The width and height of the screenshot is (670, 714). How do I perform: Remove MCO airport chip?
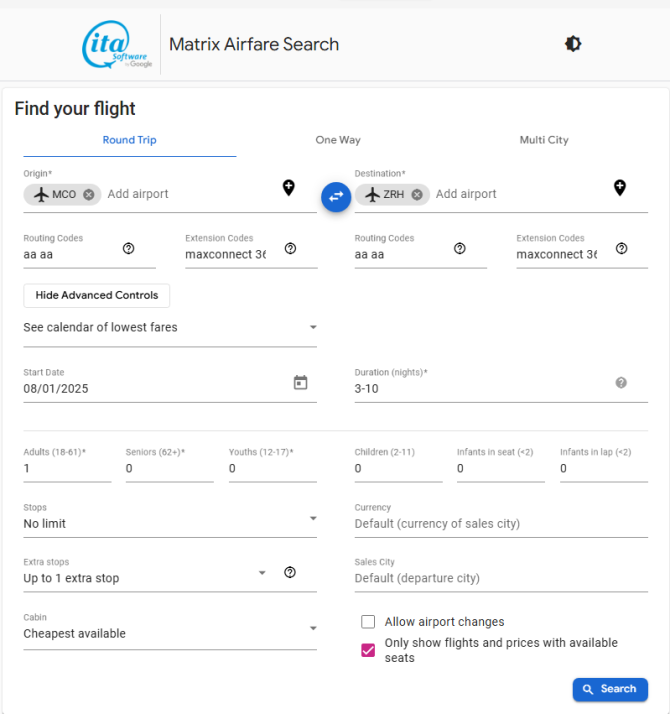(x=89, y=194)
